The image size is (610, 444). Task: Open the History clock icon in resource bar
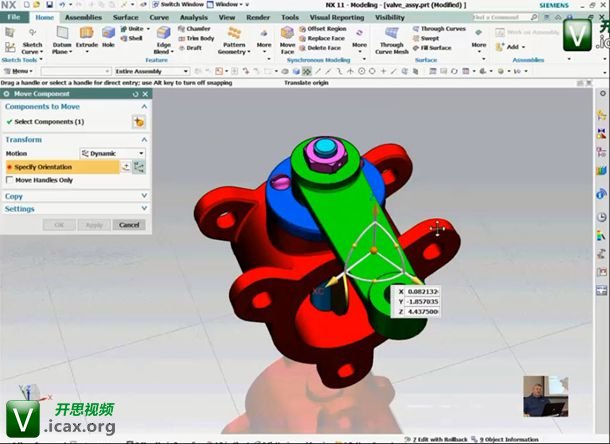(601, 217)
